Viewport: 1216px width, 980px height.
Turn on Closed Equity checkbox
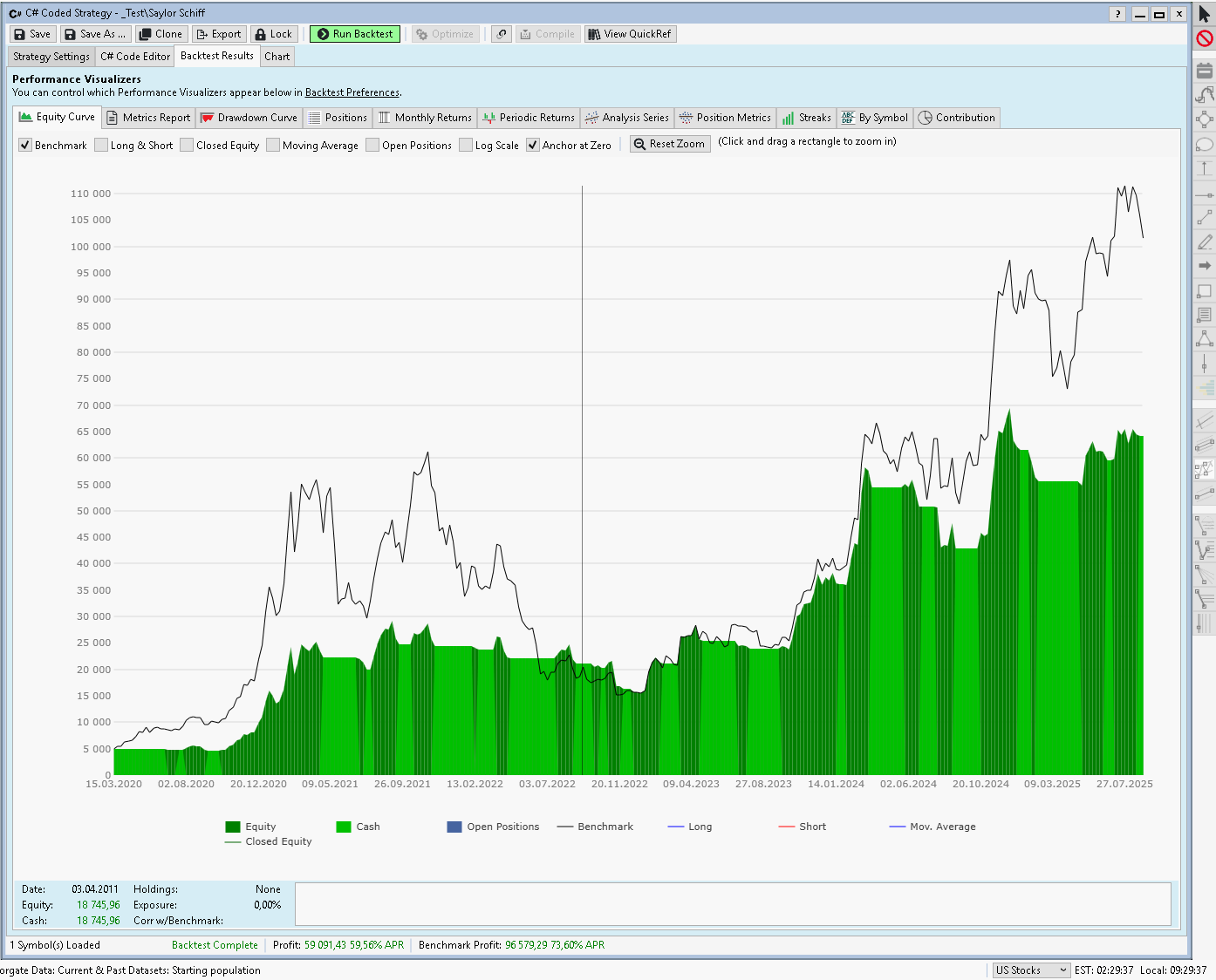(x=187, y=146)
